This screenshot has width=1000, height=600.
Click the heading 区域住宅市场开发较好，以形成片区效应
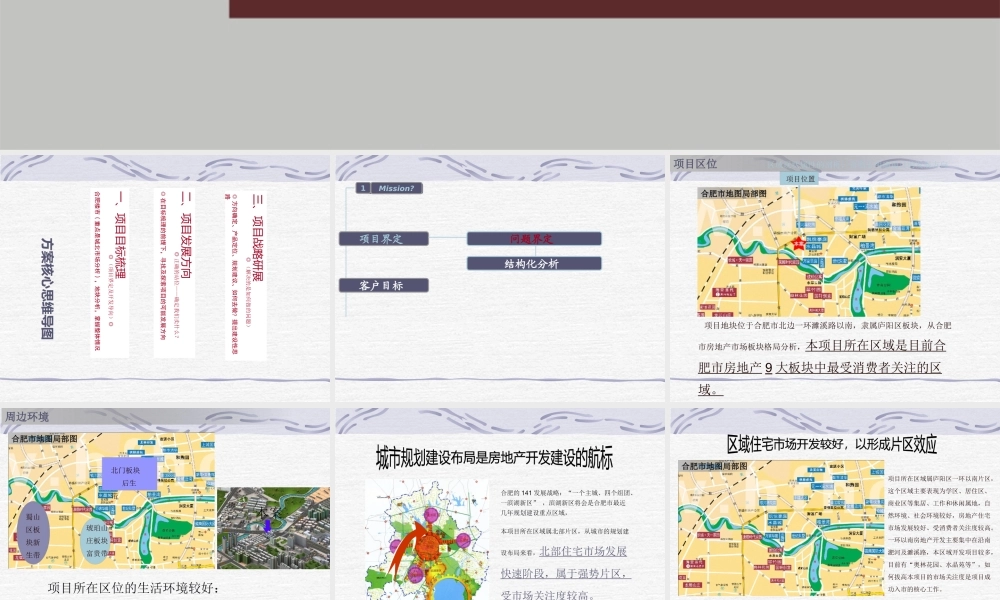tap(832, 444)
